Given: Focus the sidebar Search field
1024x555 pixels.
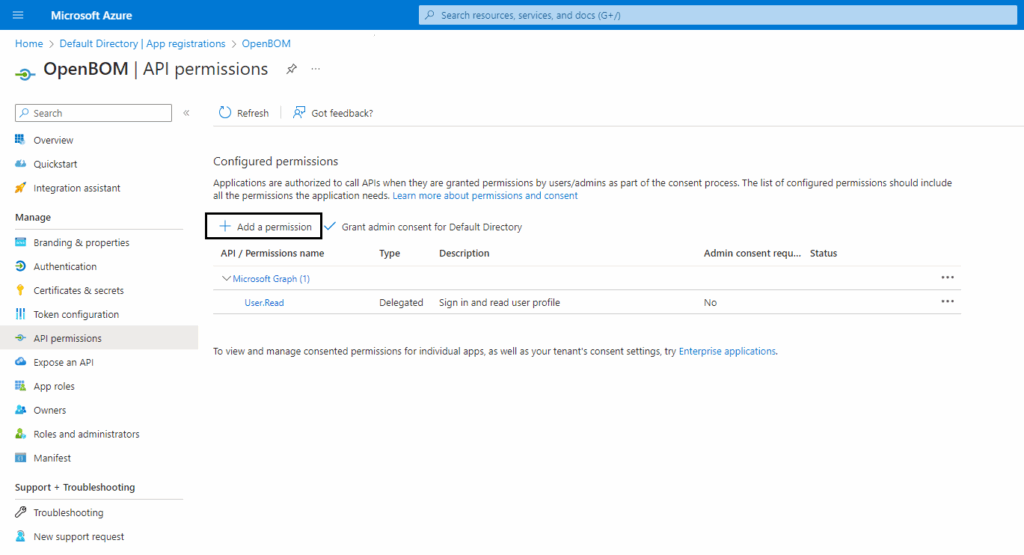Looking at the screenshot, I should coord(93,113).
